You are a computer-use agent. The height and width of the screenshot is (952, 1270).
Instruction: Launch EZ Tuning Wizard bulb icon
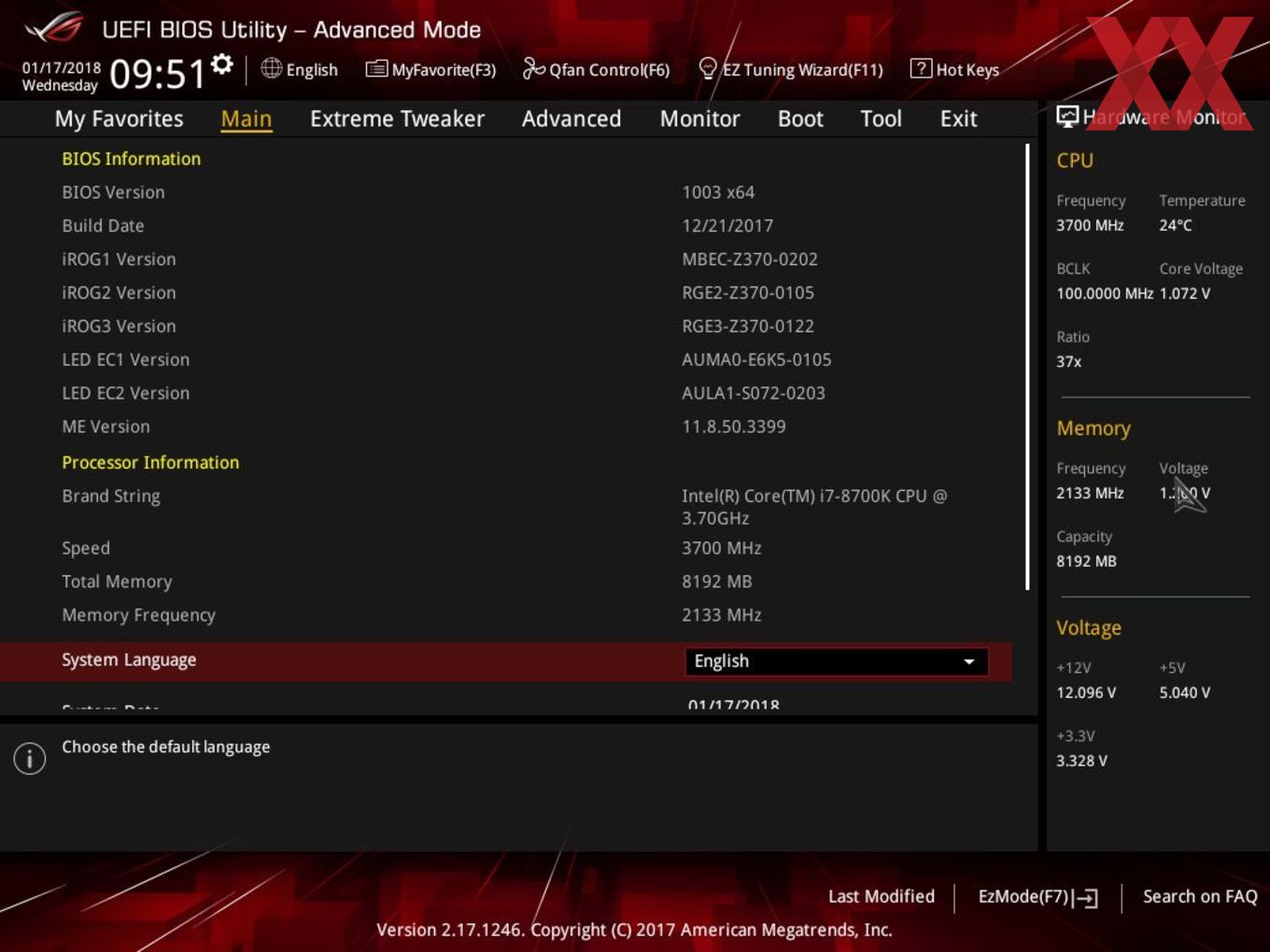(x=708, y=68)
